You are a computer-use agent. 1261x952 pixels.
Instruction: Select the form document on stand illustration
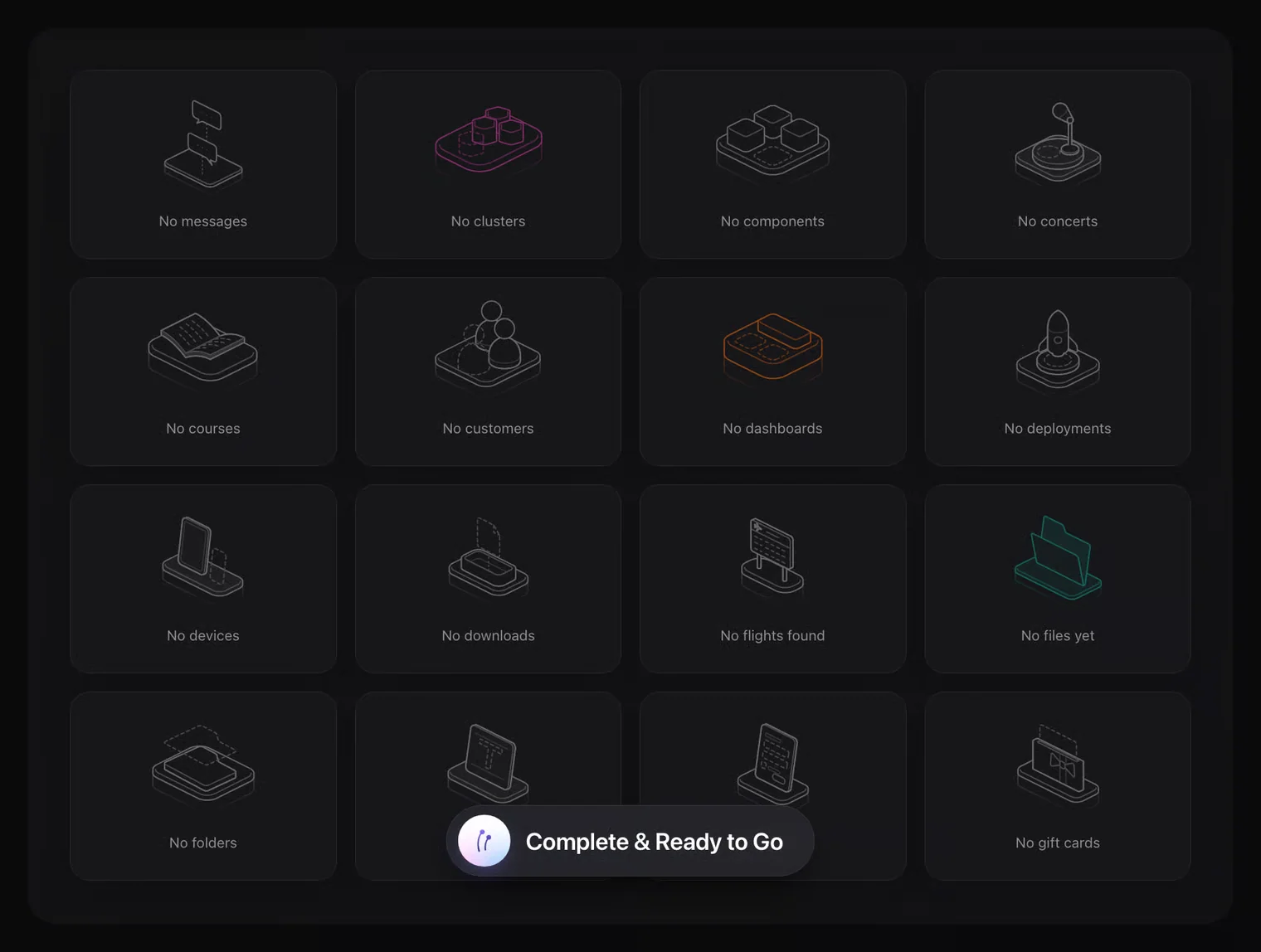click(x=772, y=764)
